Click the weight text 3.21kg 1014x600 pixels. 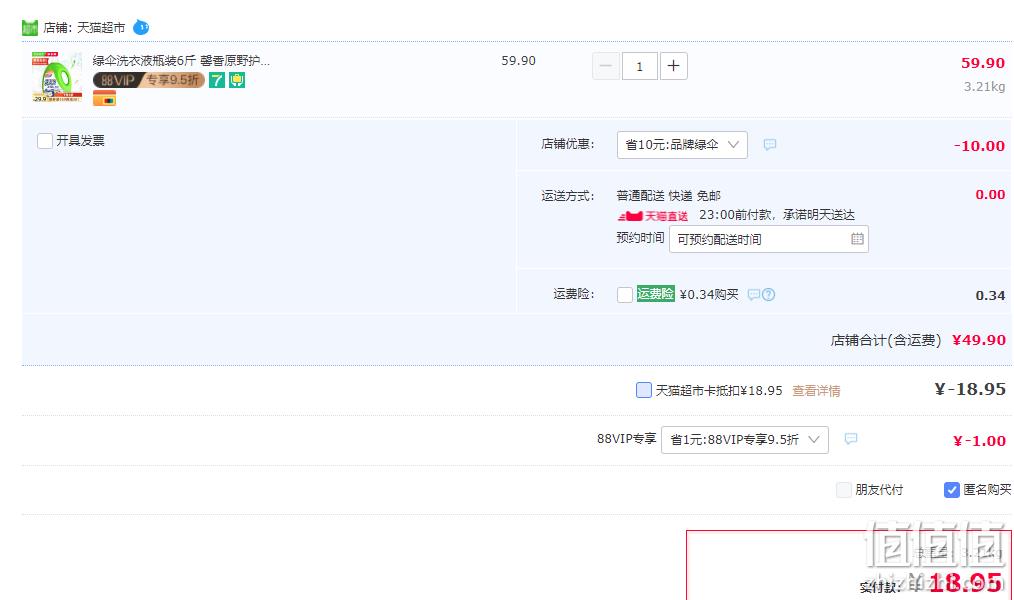(984, 87)
